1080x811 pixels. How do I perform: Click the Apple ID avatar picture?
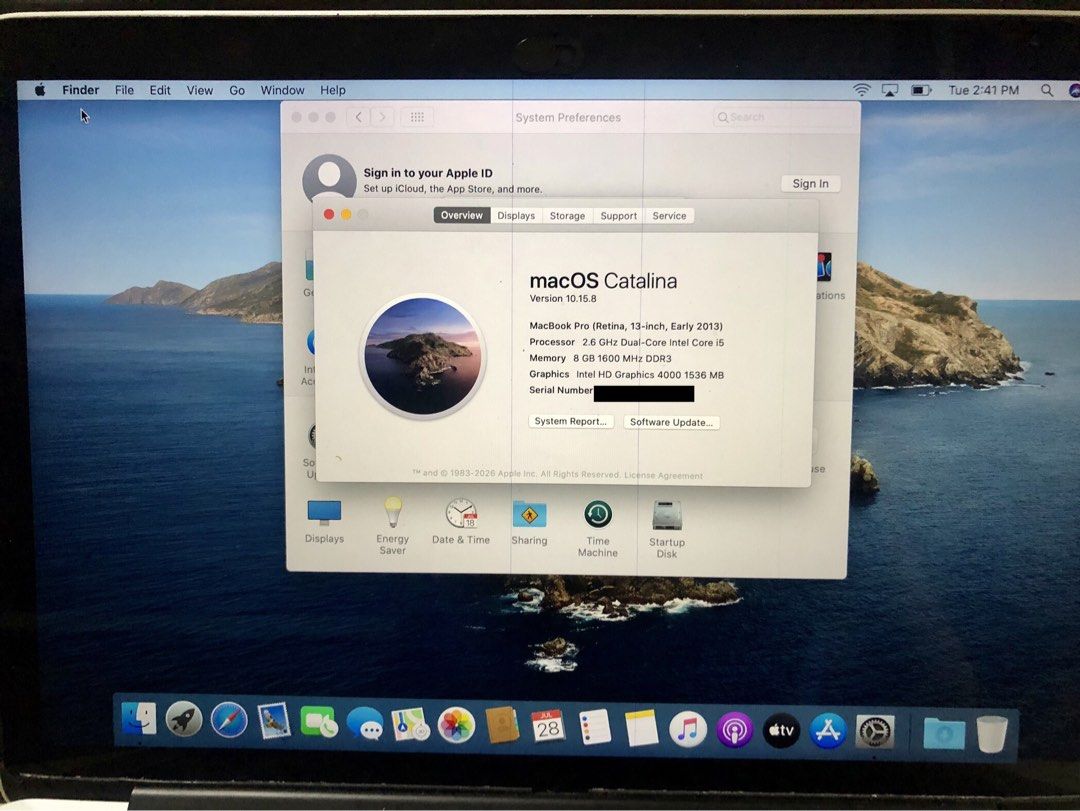[x=329, y=177]
